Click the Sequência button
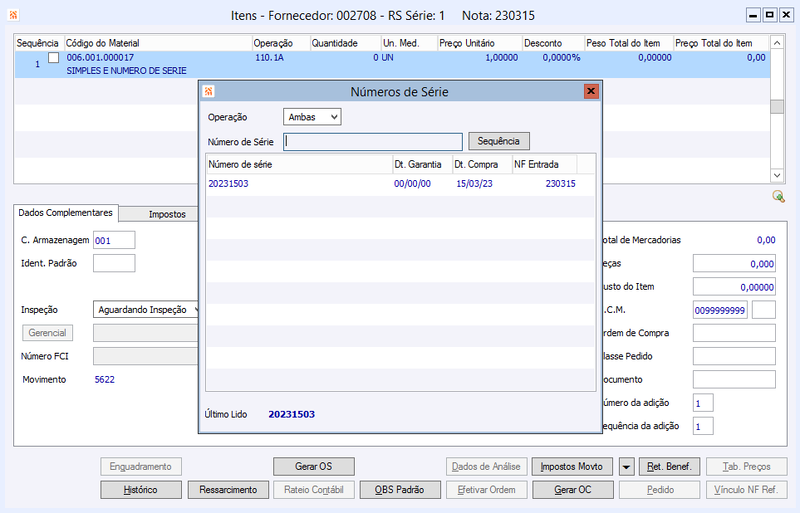Image resolution: width=800 pixels, height=513 pixels. coord(498,141)
